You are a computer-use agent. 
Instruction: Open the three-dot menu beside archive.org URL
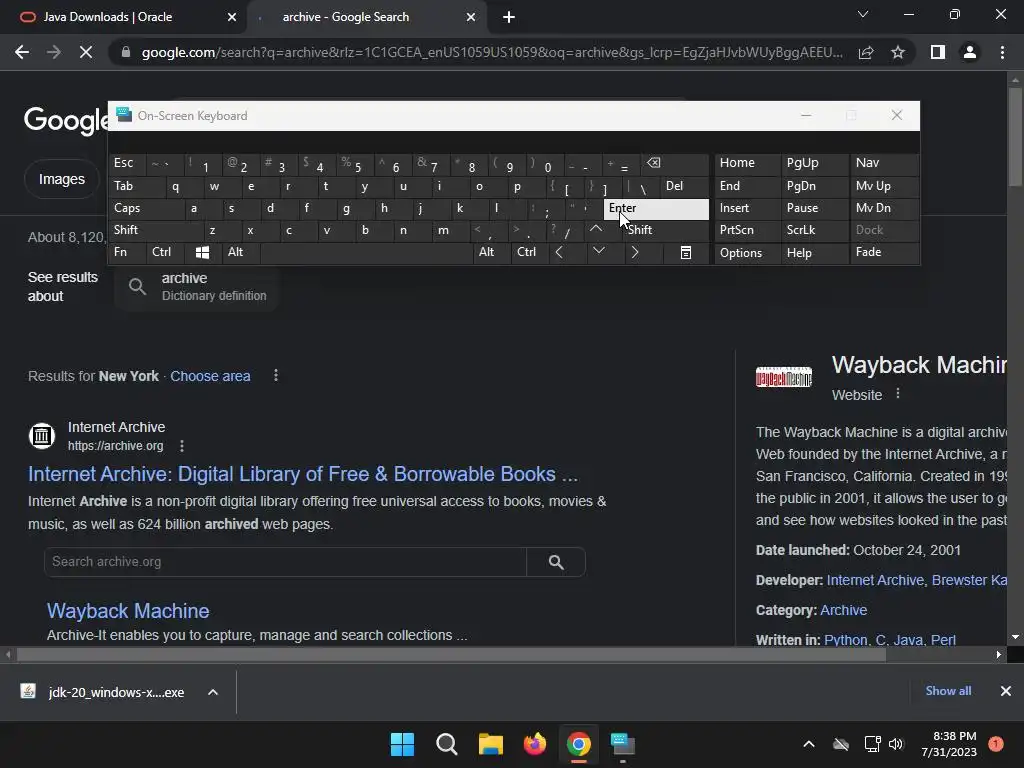pyautogui.click(x=182, y=446)
